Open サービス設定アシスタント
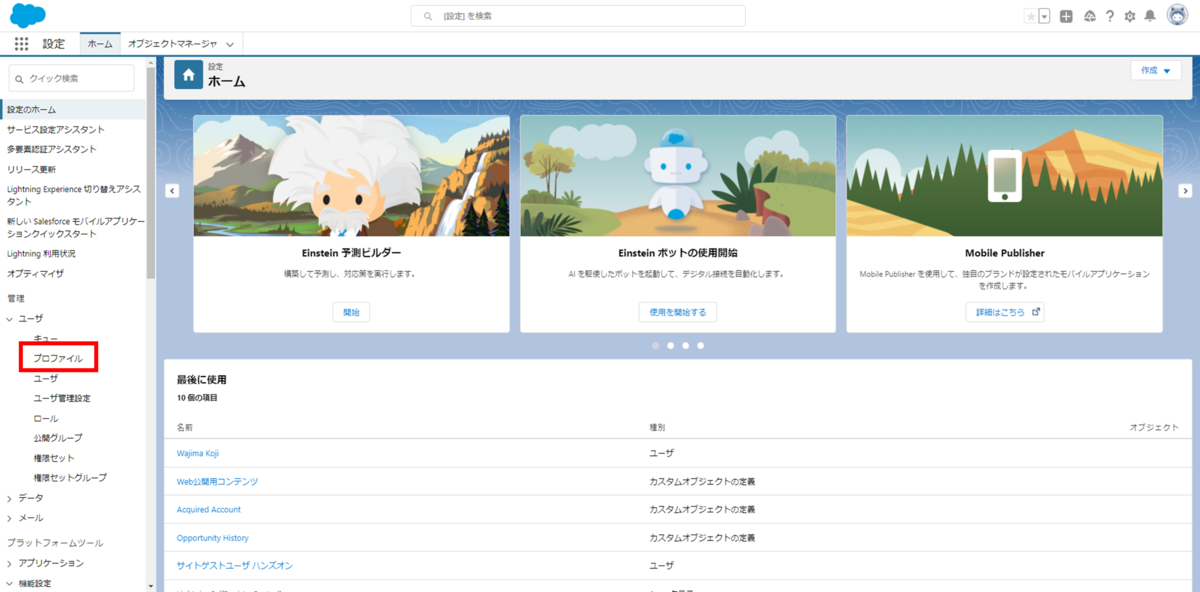Viewport: 1200px width, 592px height. point(55,129)
